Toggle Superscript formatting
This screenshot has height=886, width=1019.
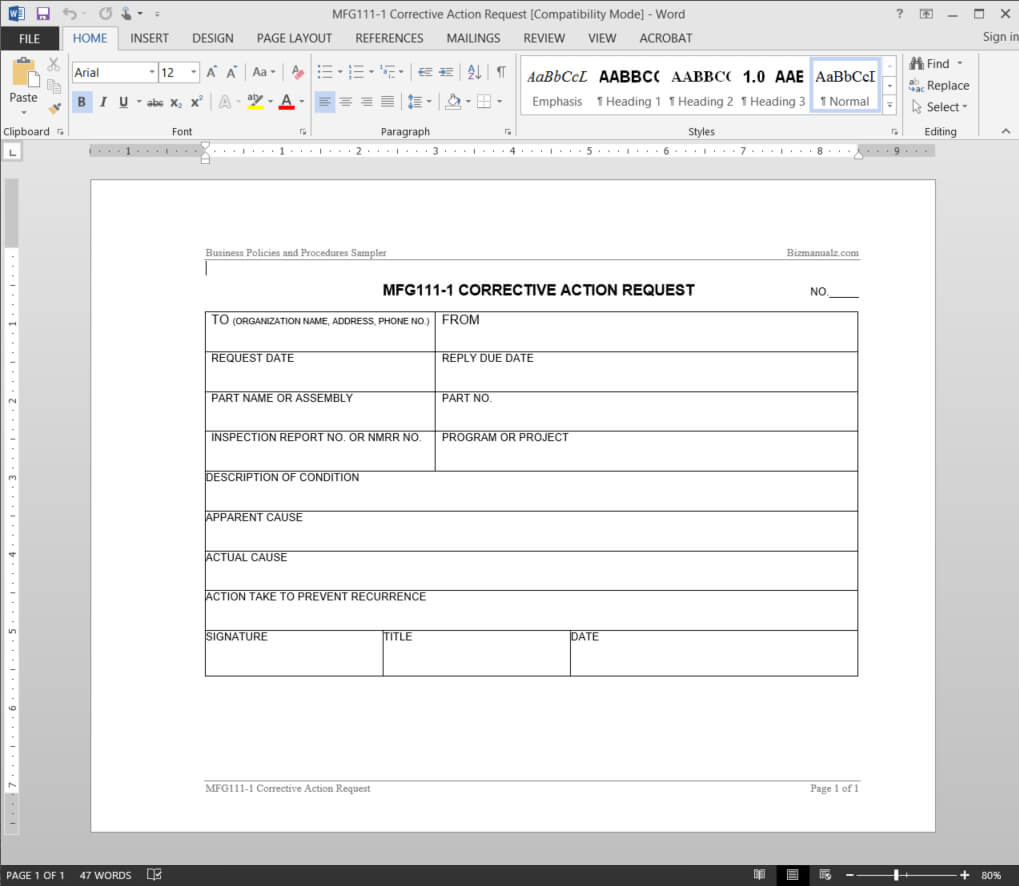(196, 102)
